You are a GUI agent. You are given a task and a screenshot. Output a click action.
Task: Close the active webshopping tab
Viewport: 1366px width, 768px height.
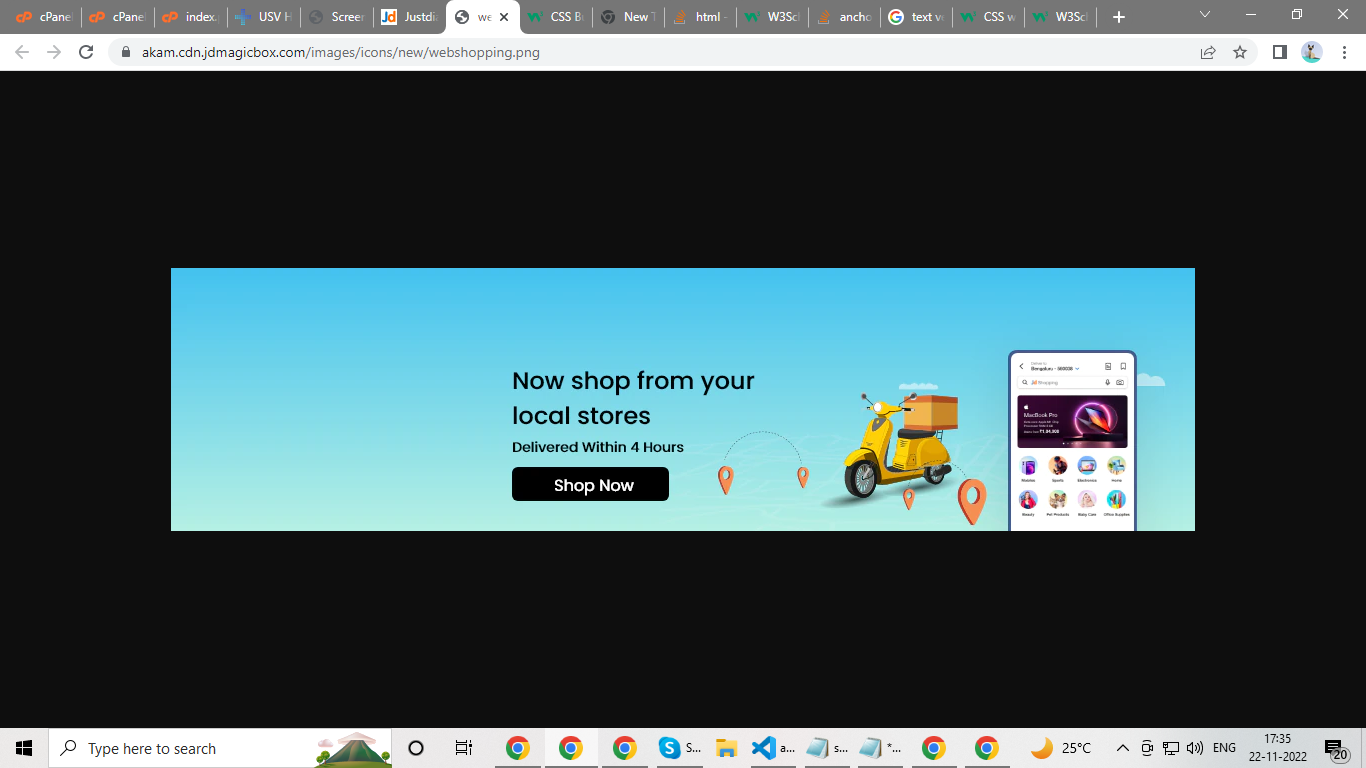pyautogui.click(x=504, y=17)
